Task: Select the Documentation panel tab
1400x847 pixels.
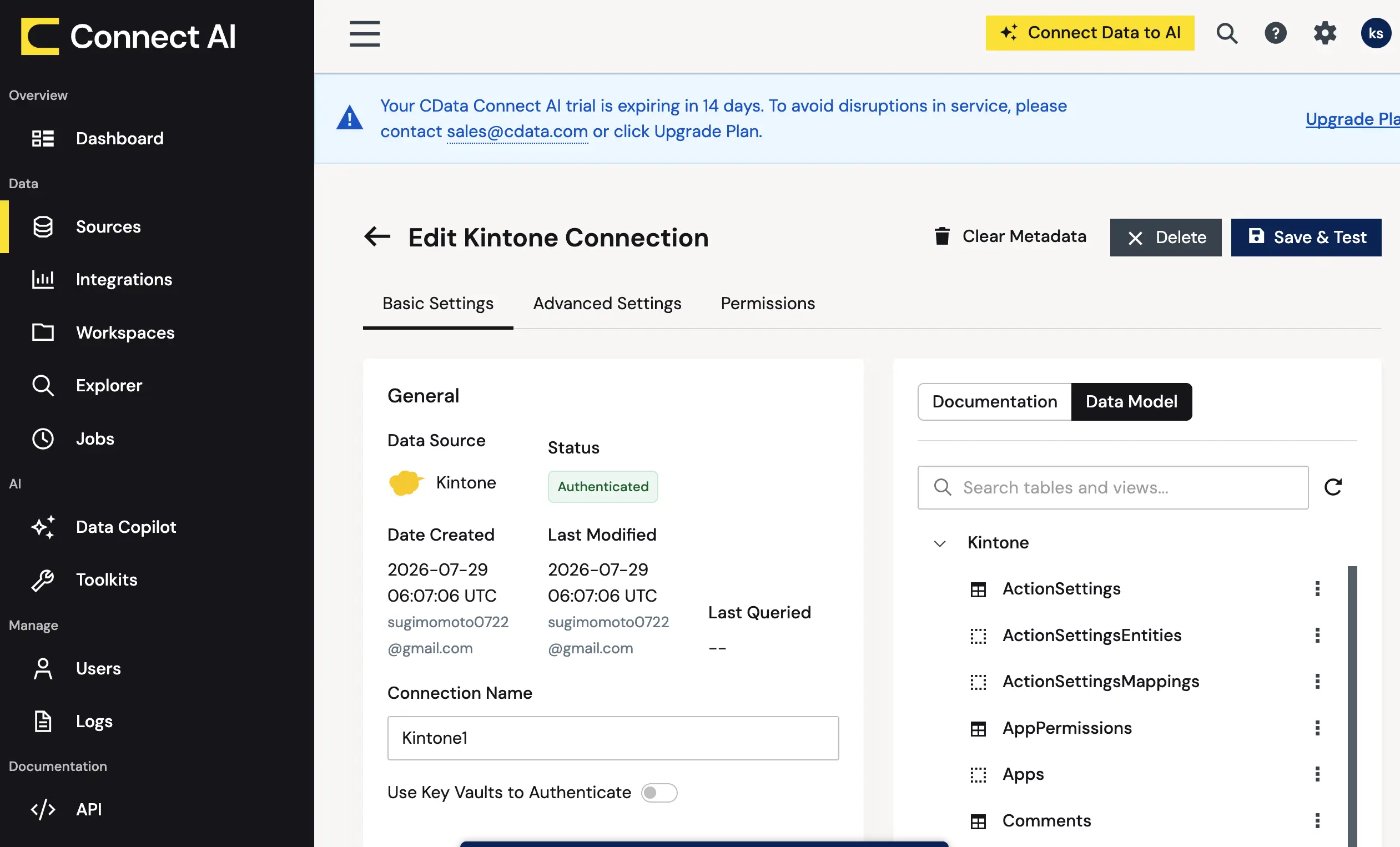Action: (x=994, y=402)
